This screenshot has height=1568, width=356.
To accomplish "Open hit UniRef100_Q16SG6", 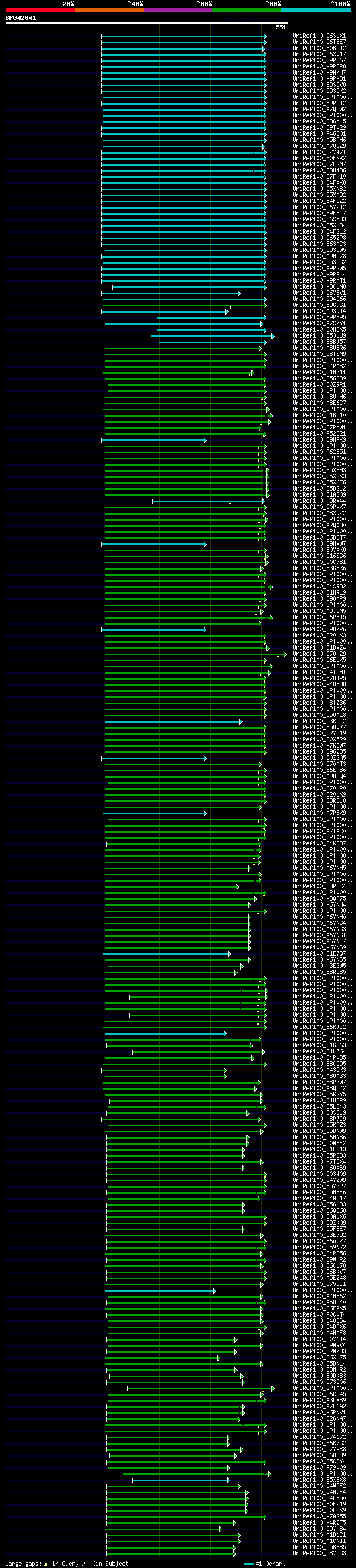I will tap(319, 556).
